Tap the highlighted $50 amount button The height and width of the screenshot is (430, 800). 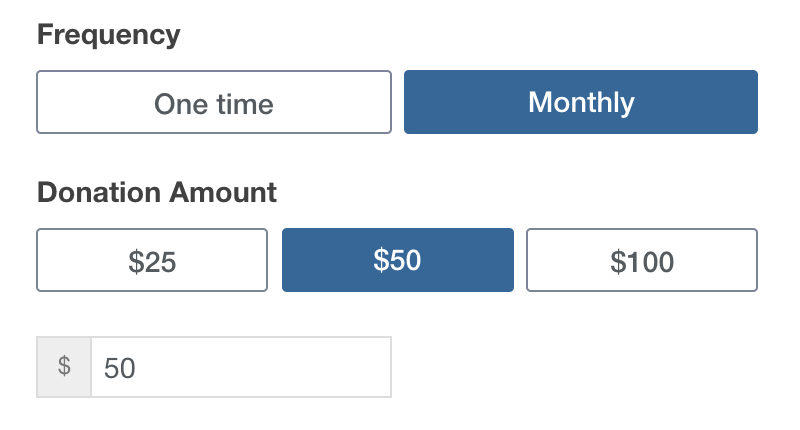397,261
